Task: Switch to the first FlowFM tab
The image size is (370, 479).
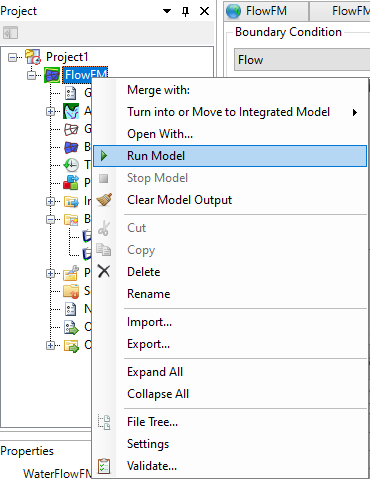Action: (266, 11)
